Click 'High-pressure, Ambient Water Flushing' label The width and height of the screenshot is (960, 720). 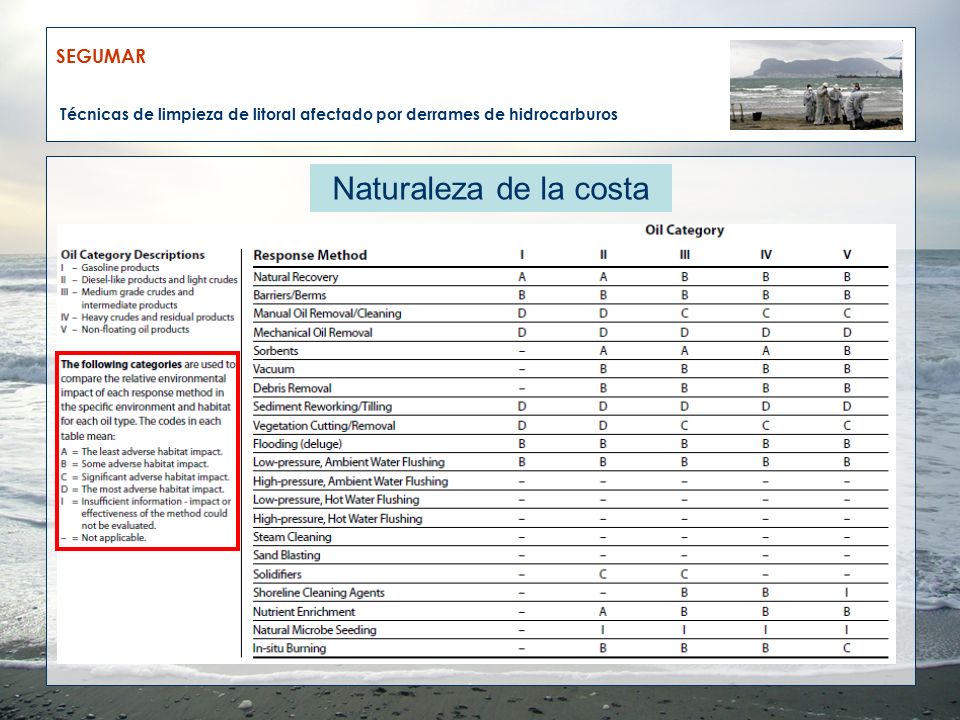350,481
